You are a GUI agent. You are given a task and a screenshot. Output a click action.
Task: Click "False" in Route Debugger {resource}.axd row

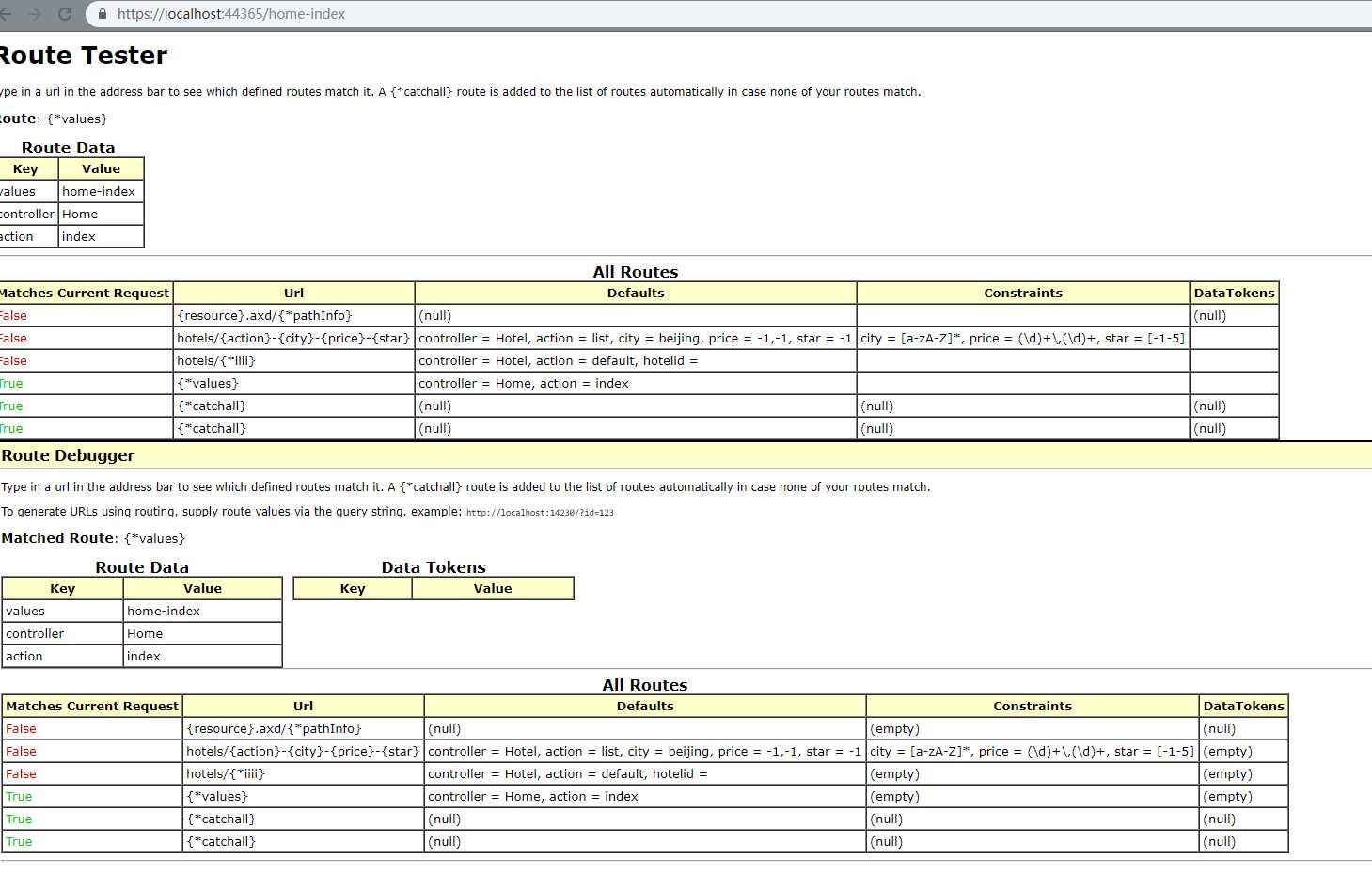21,728
